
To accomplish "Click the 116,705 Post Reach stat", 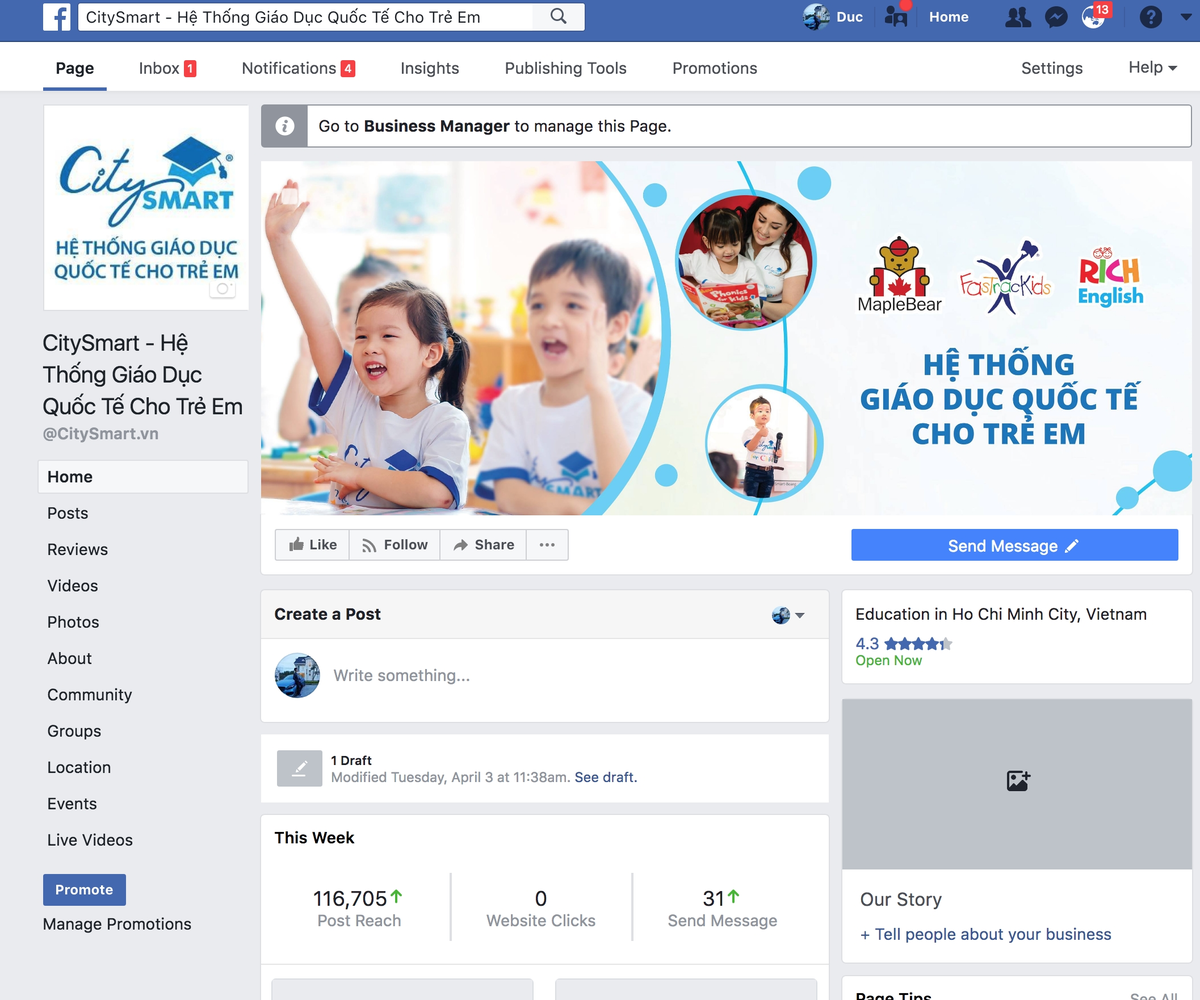I will point(359,908).
